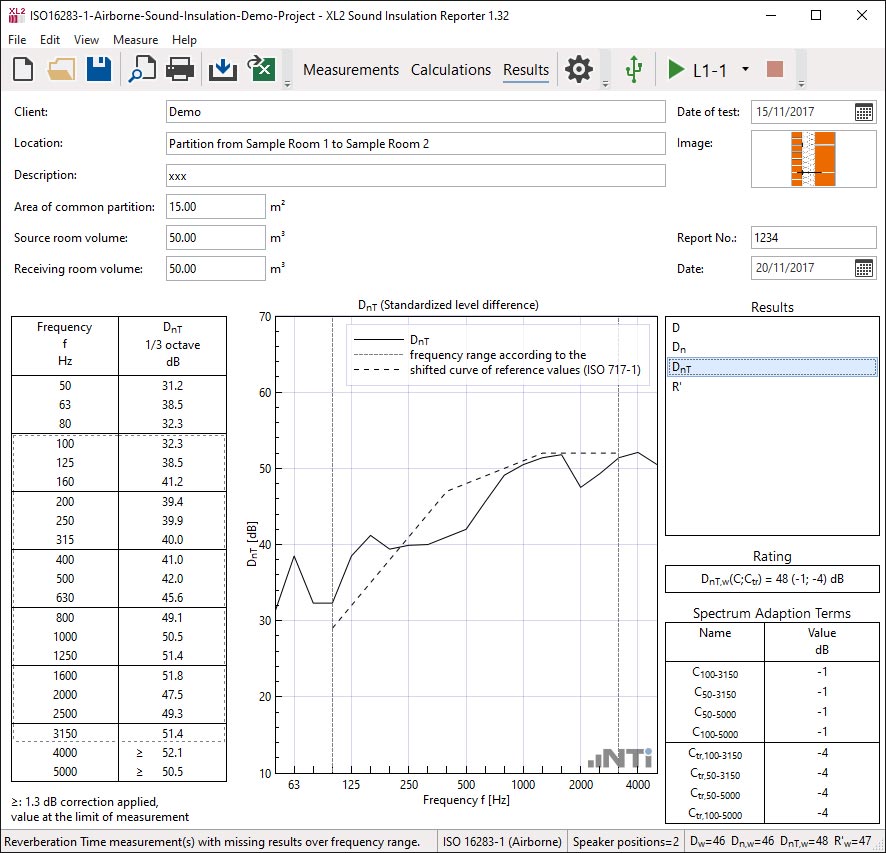Switch to the Calculations tab
The width and height of the screenshot is (886, 853).
click(451, 70)
